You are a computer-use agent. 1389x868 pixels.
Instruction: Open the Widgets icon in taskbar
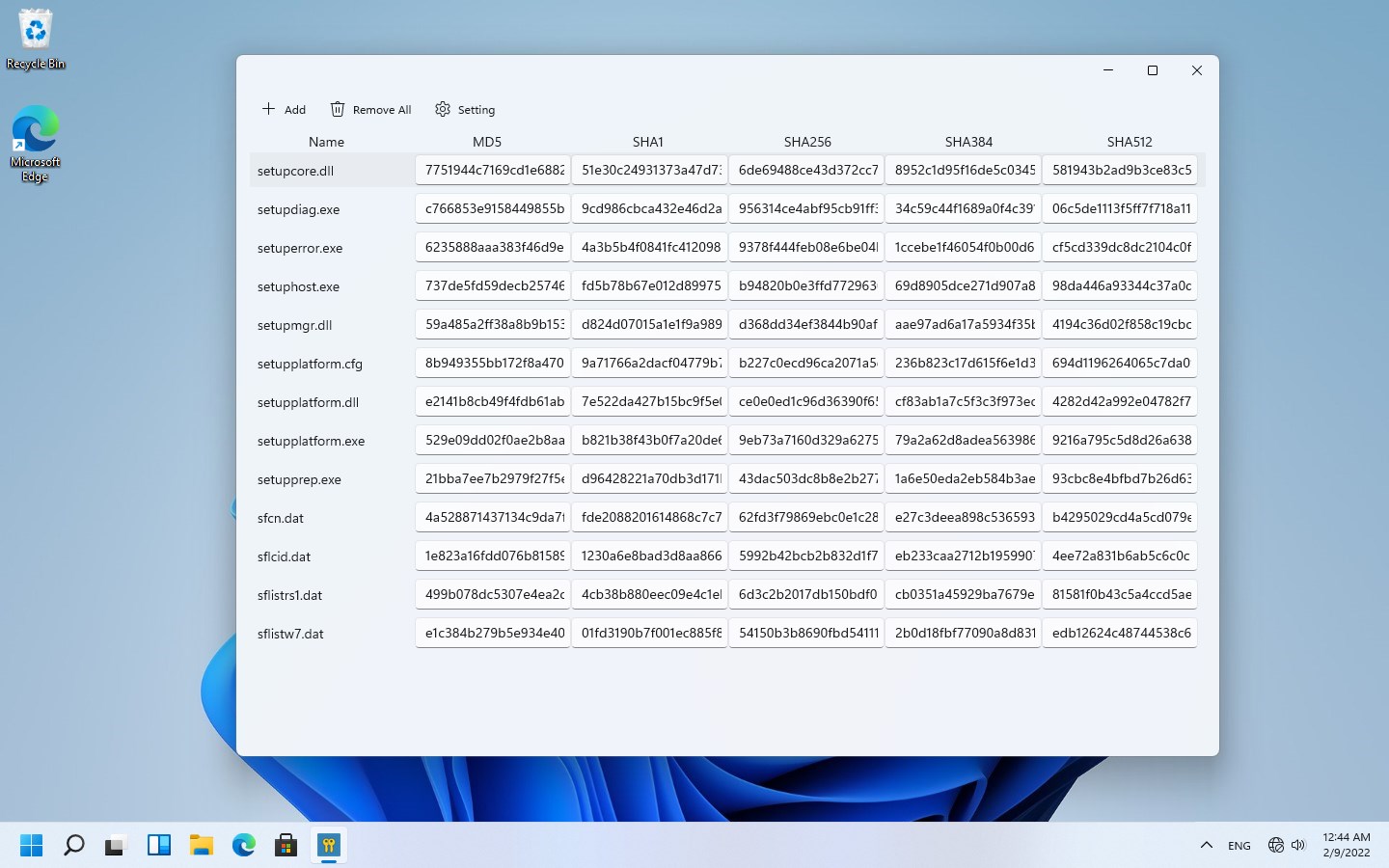tap(159, 846)
